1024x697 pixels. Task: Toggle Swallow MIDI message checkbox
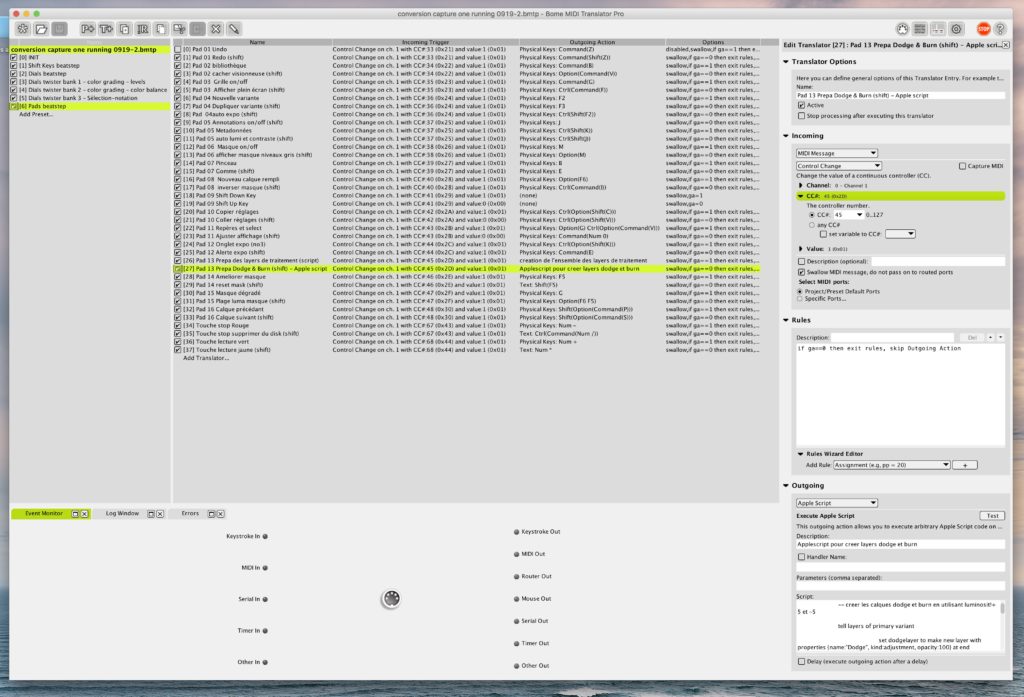pyautogui.click(x=801, y=272)
